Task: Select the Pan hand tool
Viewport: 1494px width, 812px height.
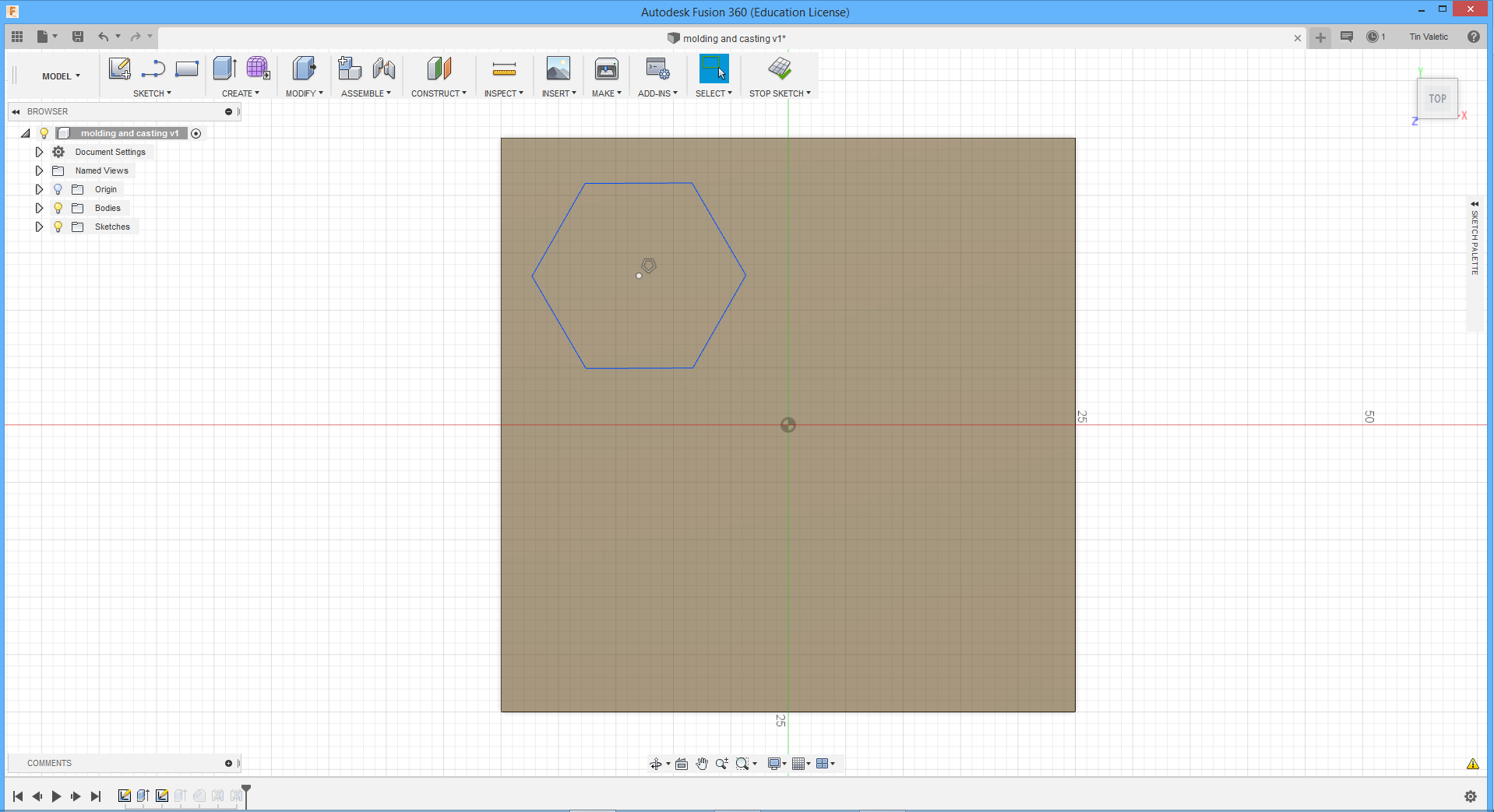Action: pos(702,764)
